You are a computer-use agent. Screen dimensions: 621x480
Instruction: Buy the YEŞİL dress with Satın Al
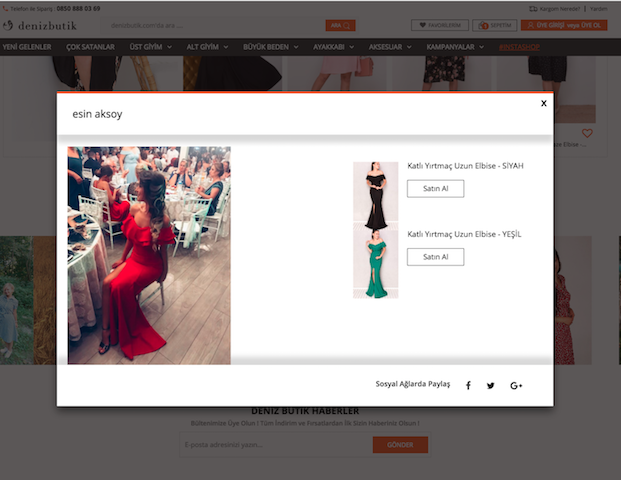tap(435, 257)
